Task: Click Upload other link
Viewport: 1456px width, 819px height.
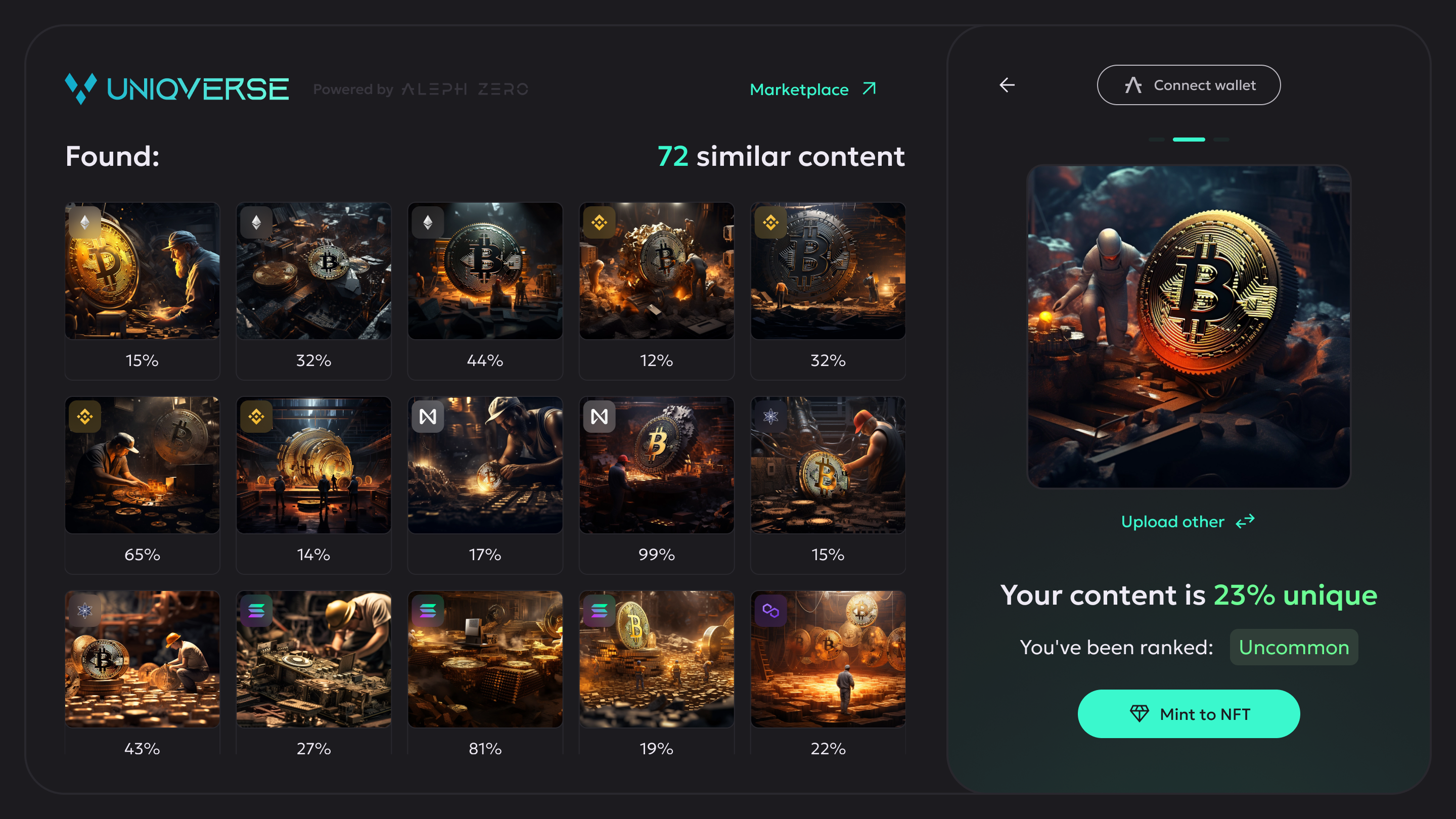Action: pyautogui.click(x=1188, y=521)
